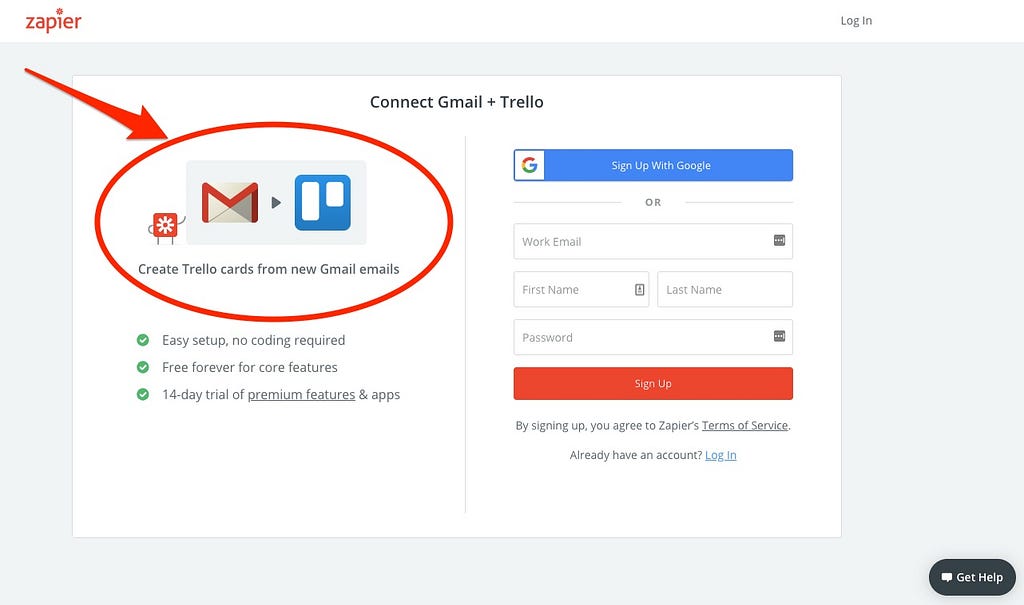The height and width of the screenshot is (605, 1024).
Task: Open the Terms of Service link
Action: [745, 425]
